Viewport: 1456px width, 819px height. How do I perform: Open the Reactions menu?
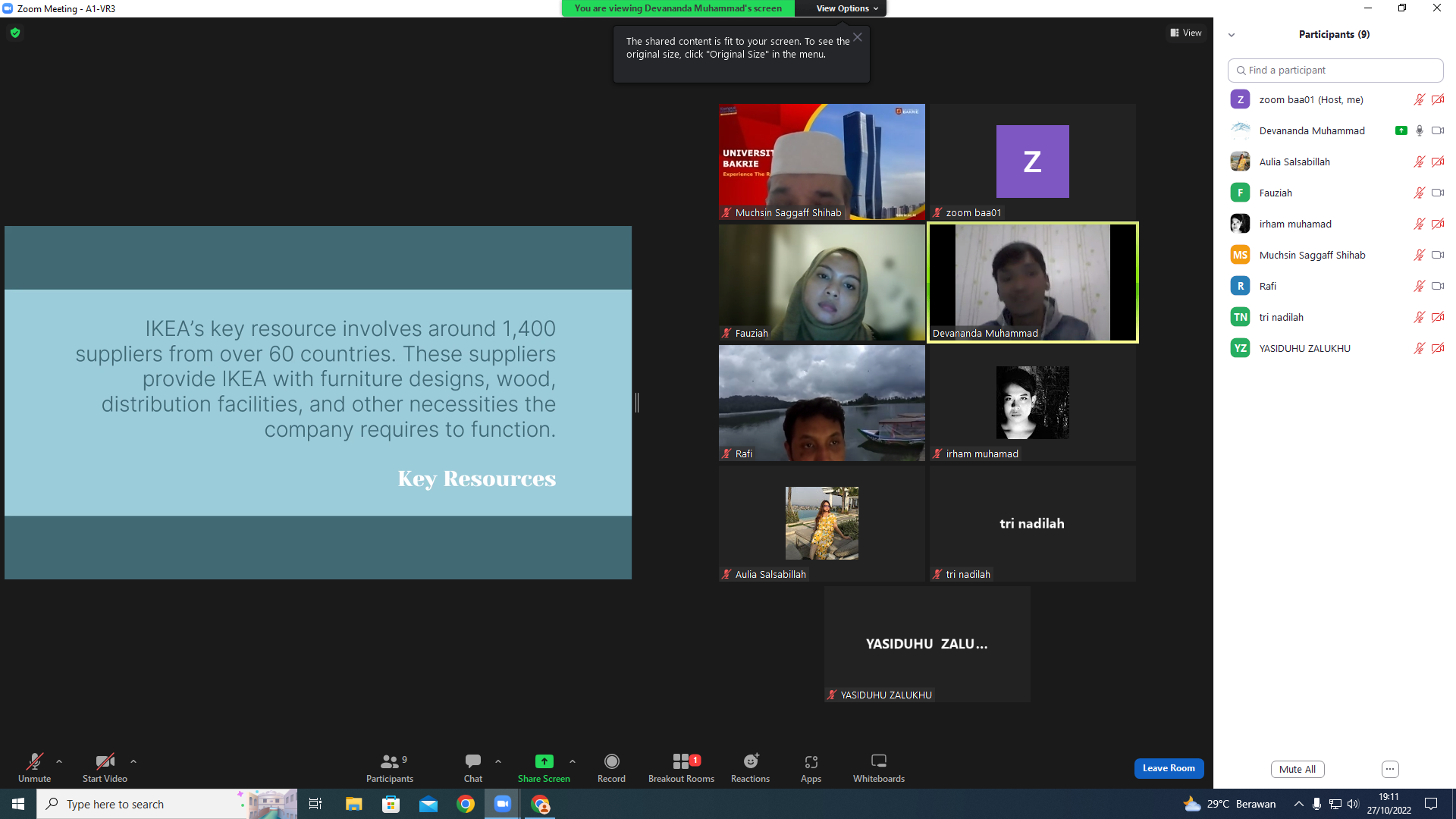pyautogui.click(x=750, y=767)
